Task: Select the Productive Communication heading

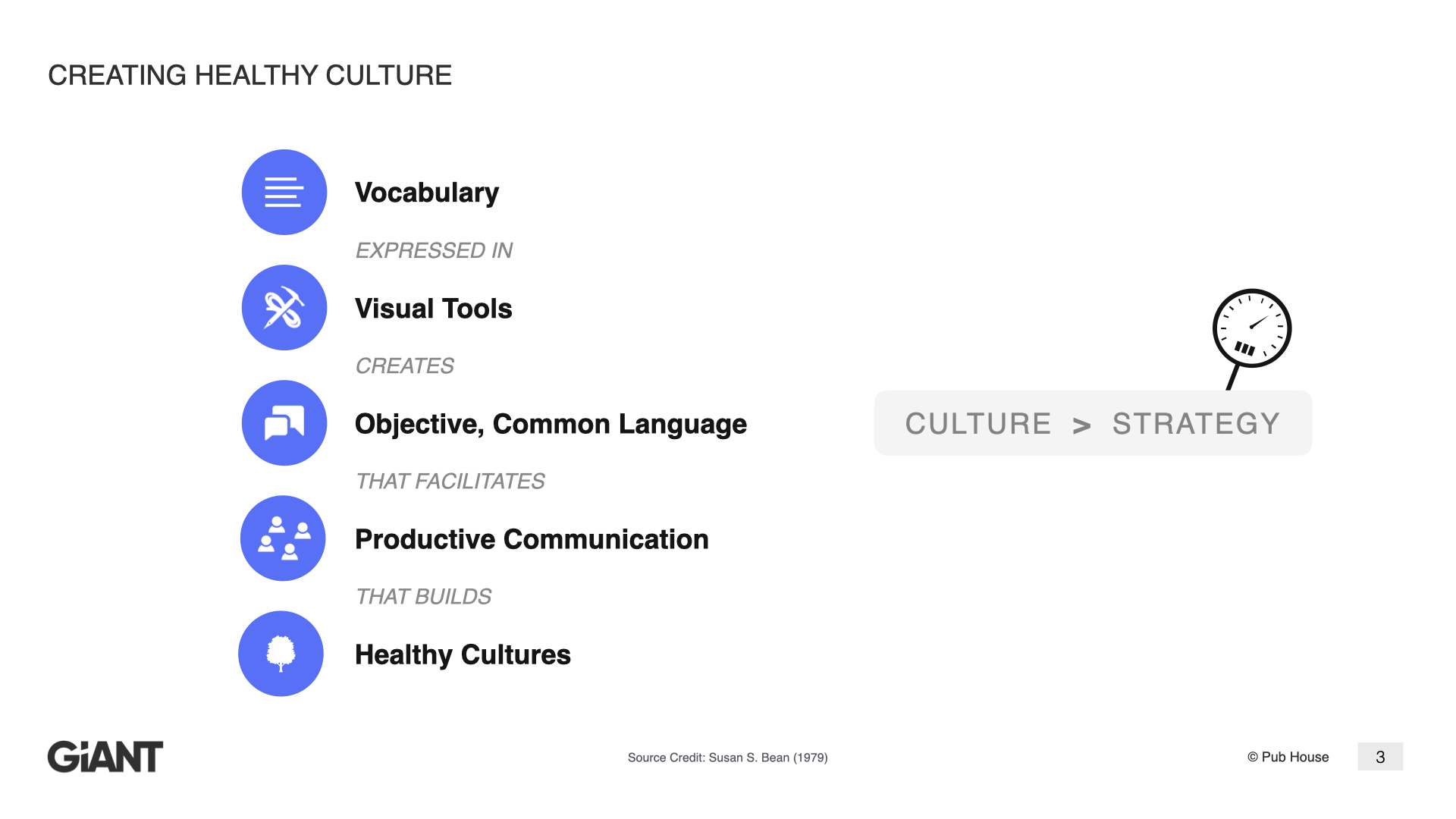Action: tap(532, 539)
